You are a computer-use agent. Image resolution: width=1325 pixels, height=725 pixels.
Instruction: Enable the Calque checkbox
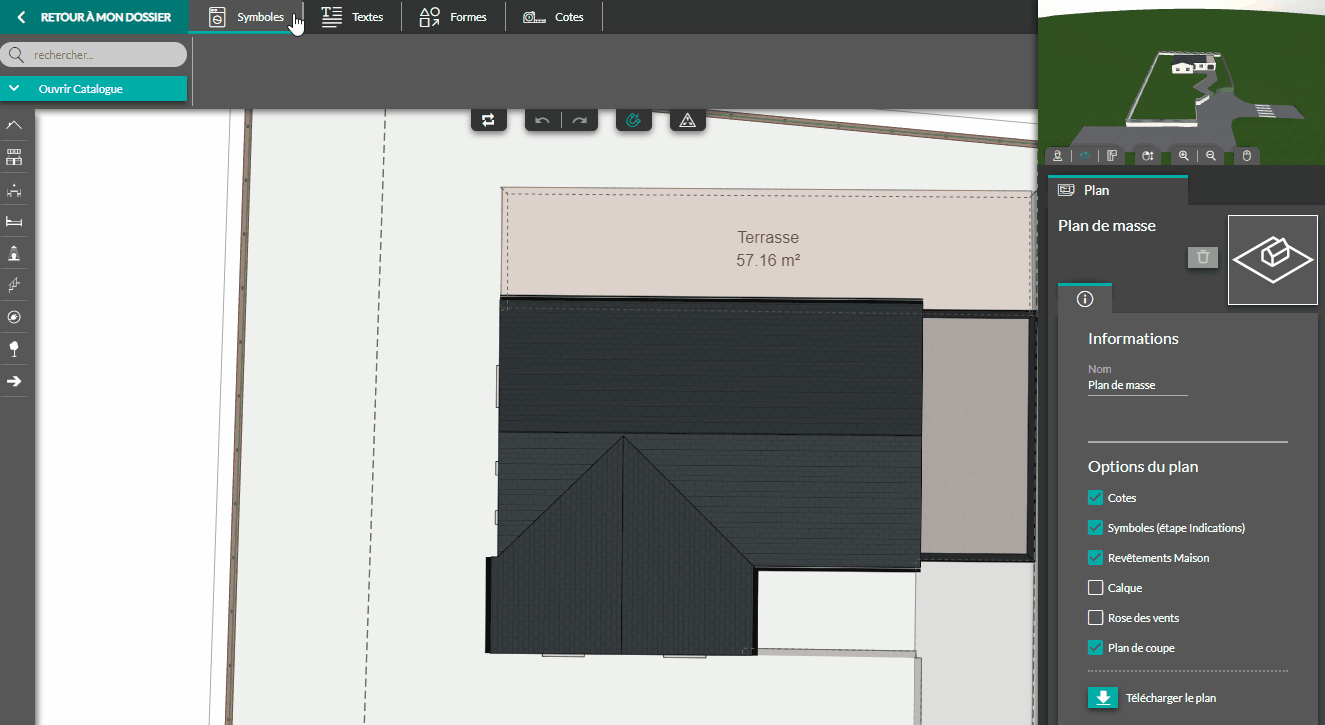click(x=1096, y=587)
